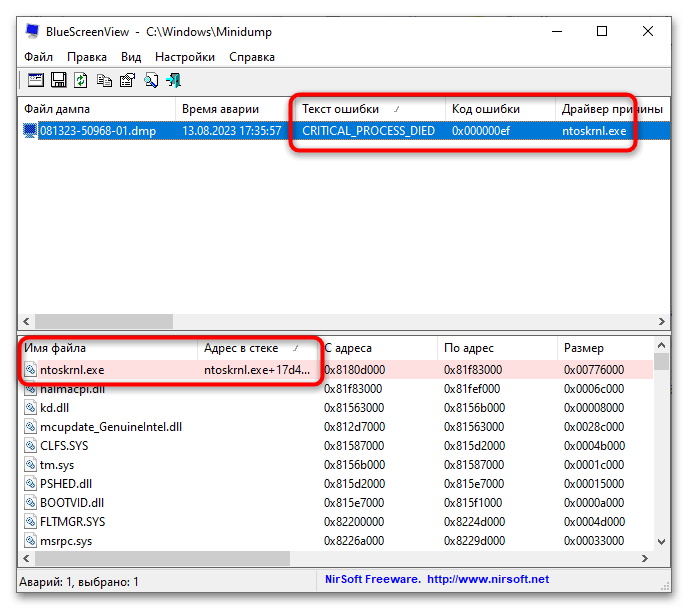688x609 pixels.
Task: Click the ntoskrnl.exe+17d4... stack address cell
Action: [257, 369]
